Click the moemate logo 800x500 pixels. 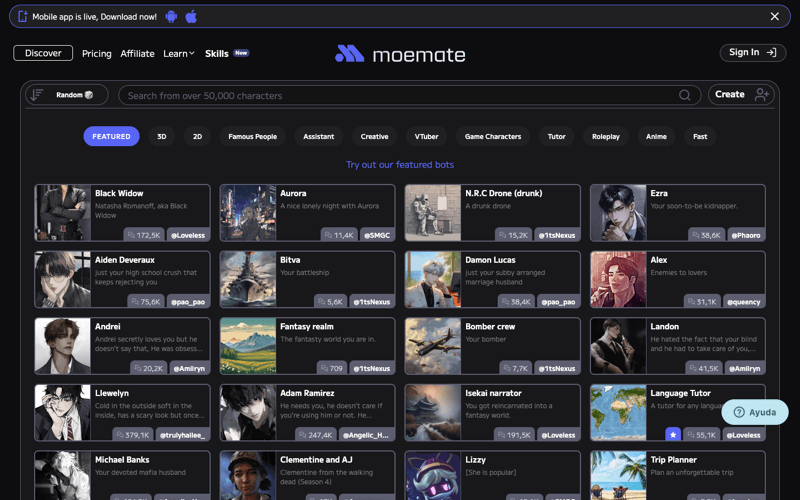pos(399,54)
